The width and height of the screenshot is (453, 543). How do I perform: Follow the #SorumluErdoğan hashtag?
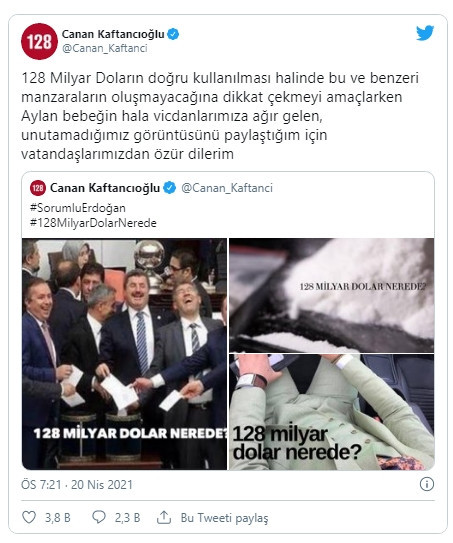coord(78,208)
